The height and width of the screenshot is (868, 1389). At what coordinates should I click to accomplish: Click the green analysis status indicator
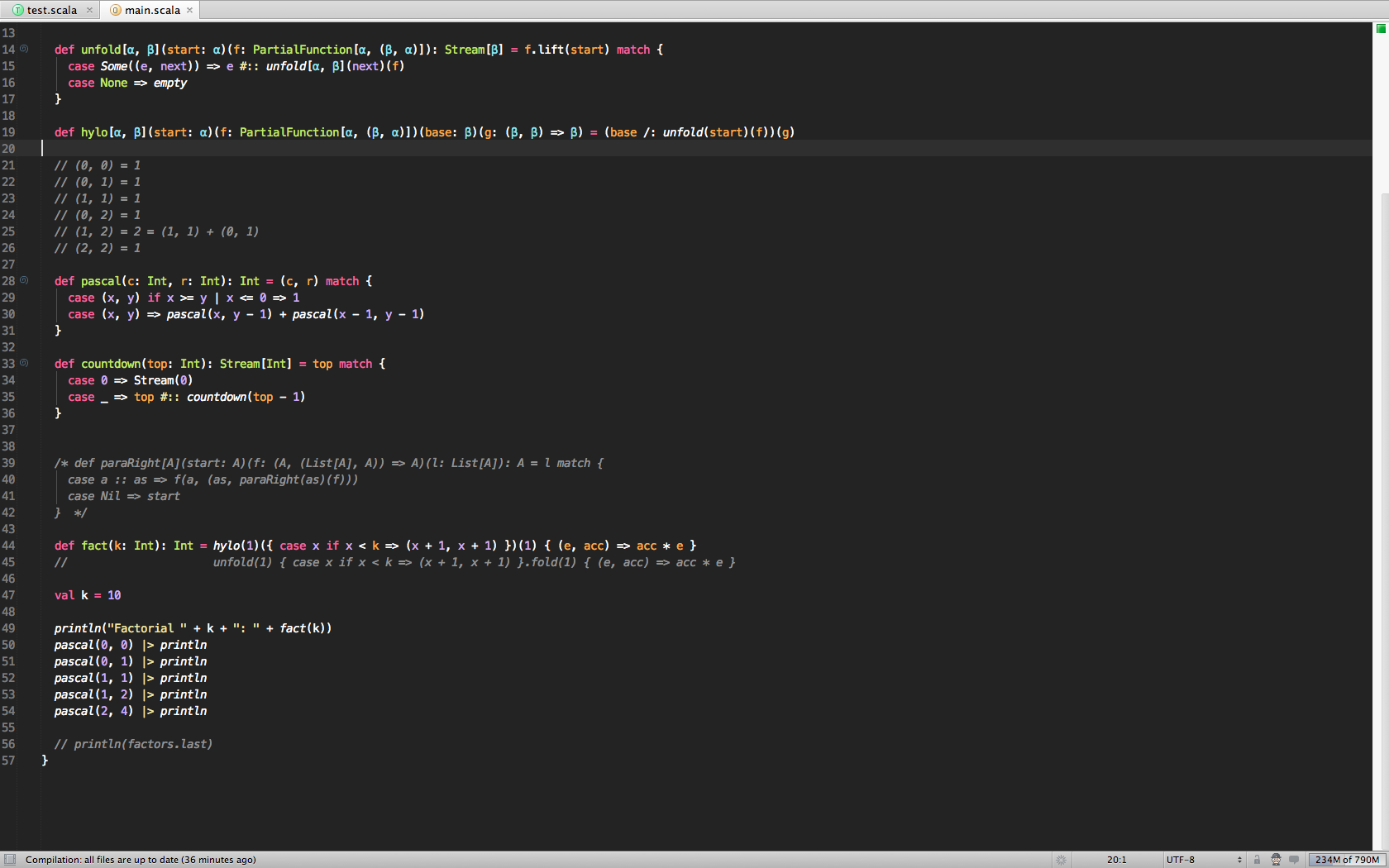tap(1381, 28)
